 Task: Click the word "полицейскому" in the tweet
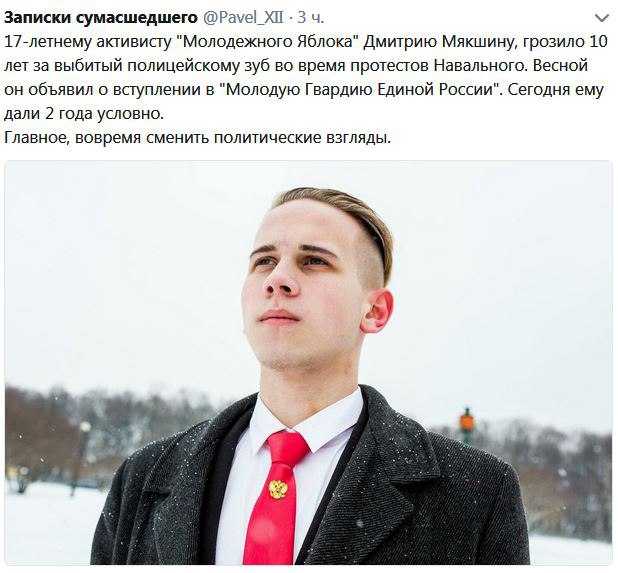click(x=183, y=66)
